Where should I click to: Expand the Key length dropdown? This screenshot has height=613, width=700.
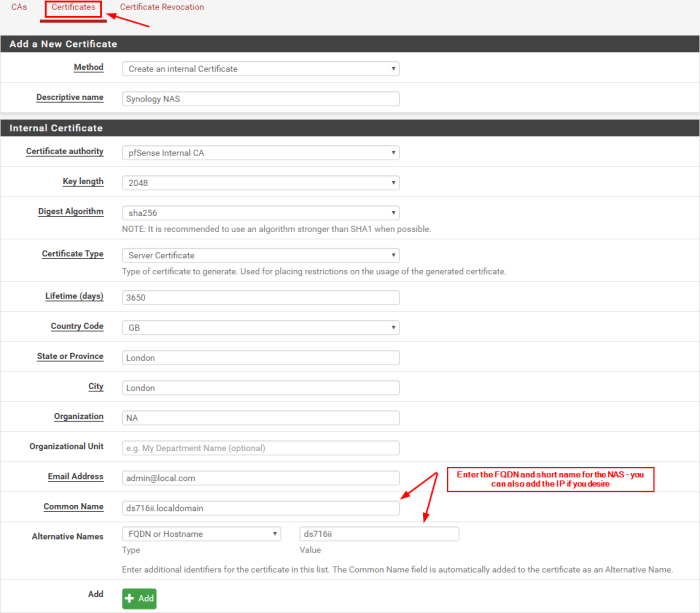click(x=260, y=183)
